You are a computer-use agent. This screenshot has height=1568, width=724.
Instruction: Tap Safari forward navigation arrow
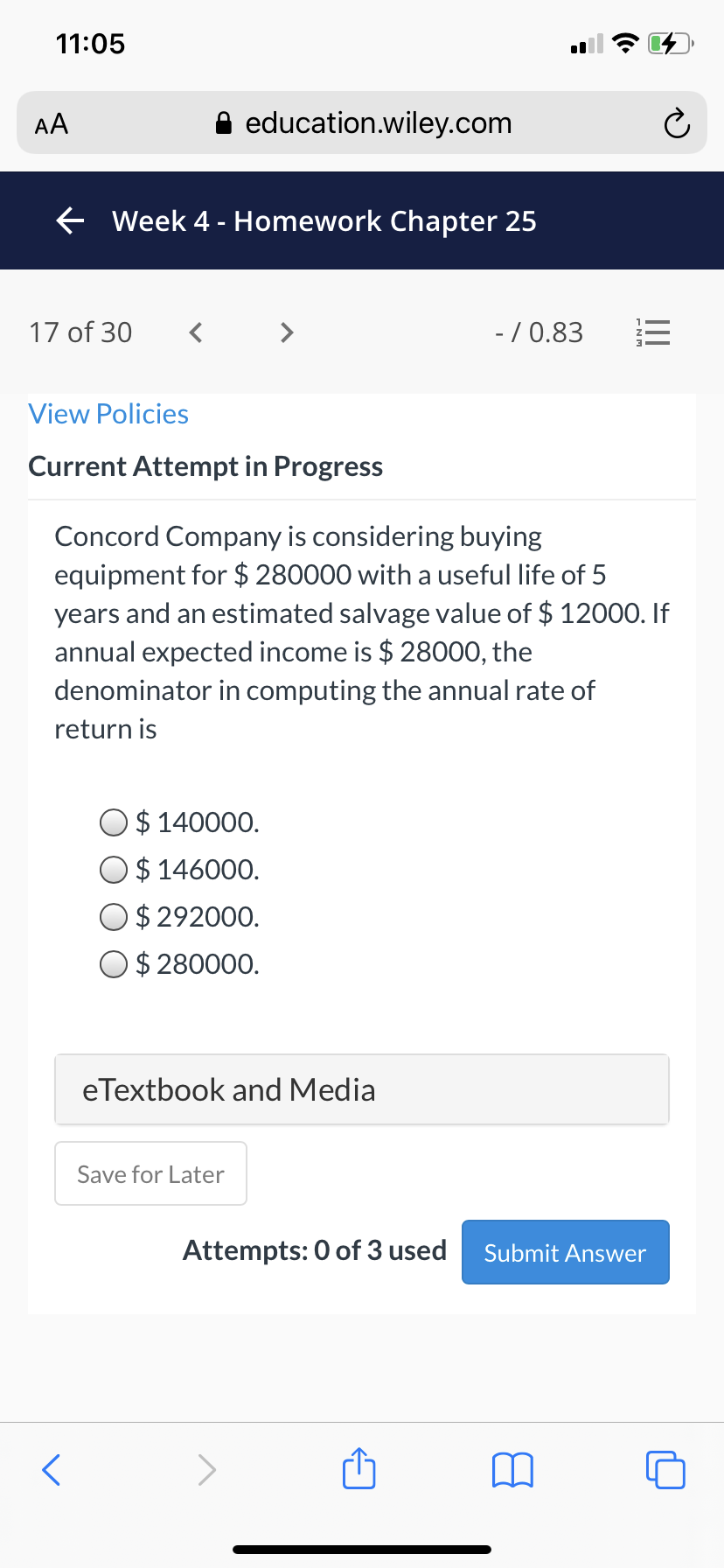[206, 1470]
